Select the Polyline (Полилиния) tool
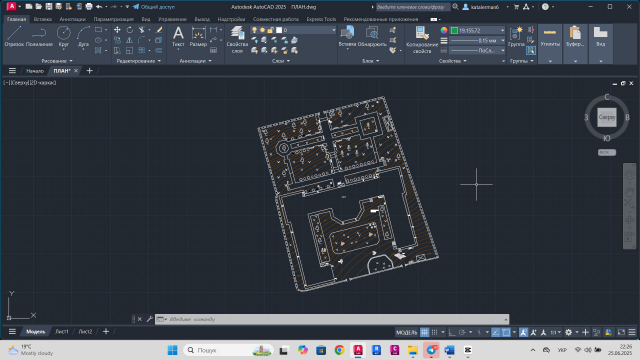This screenshot has width=640, height=360. click(39, 36)
